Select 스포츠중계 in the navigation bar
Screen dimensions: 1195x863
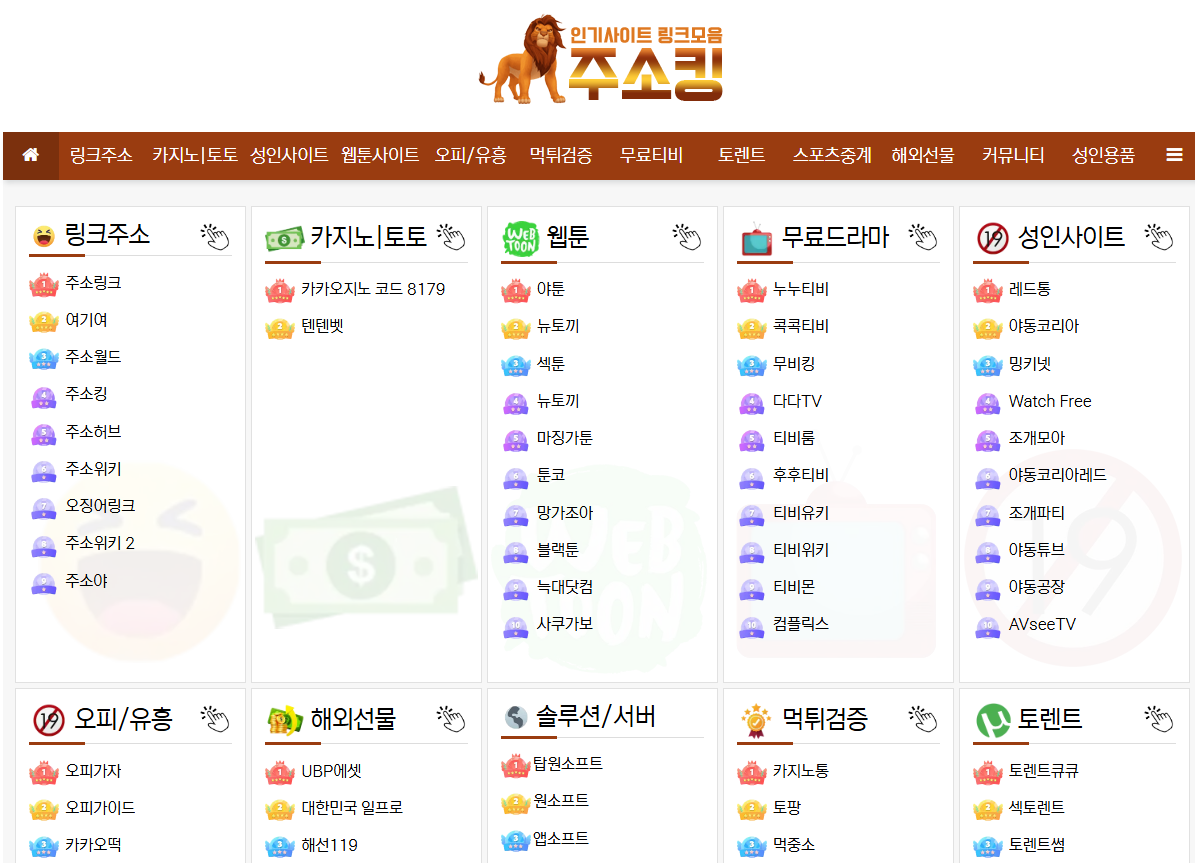click(832, 156)
